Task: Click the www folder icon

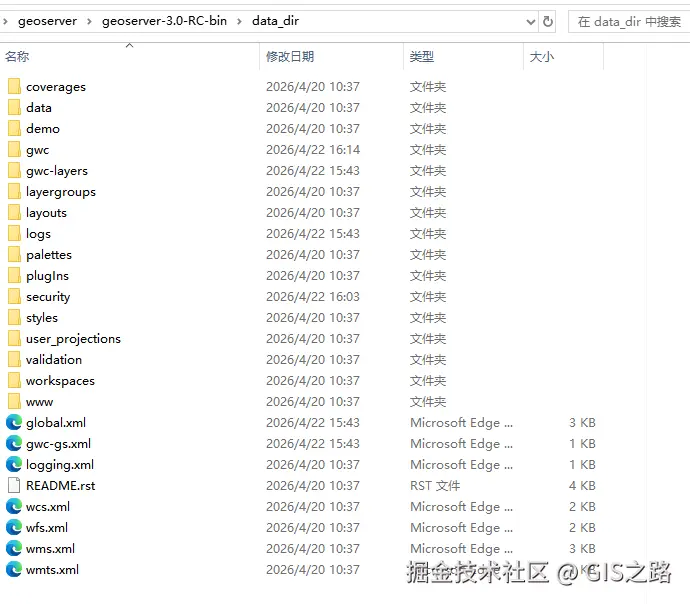Action: tap(14, 402)
